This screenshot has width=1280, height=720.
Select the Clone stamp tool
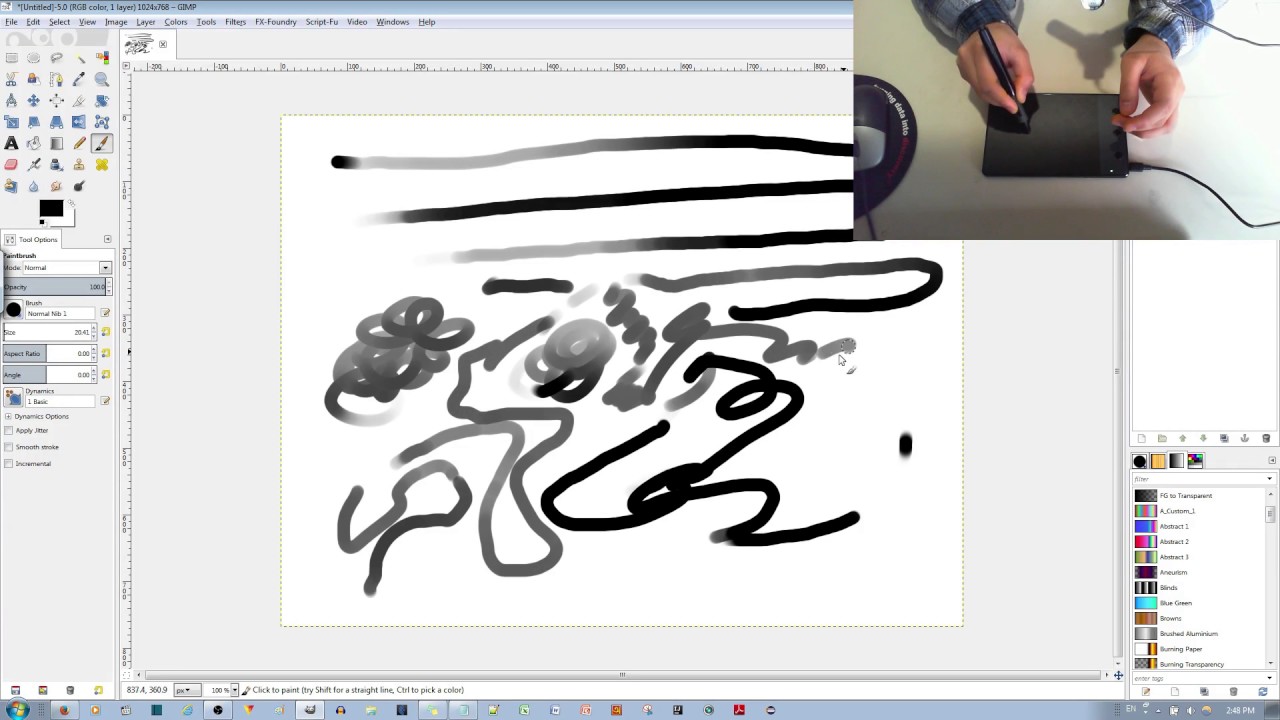80,164
